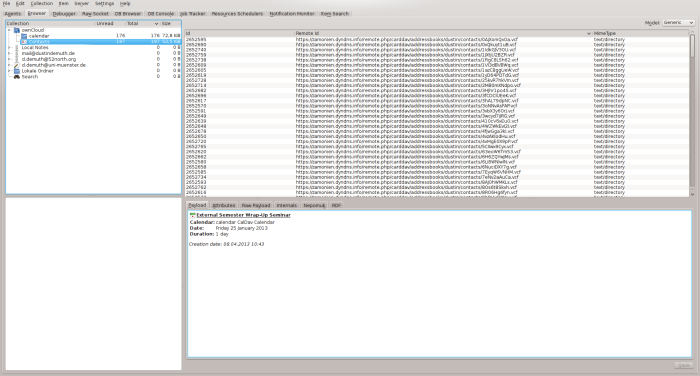The width and height of the screenshot is (700, 376).
Task: Expand the d.demuth@52north.org node
Action: 9,59
